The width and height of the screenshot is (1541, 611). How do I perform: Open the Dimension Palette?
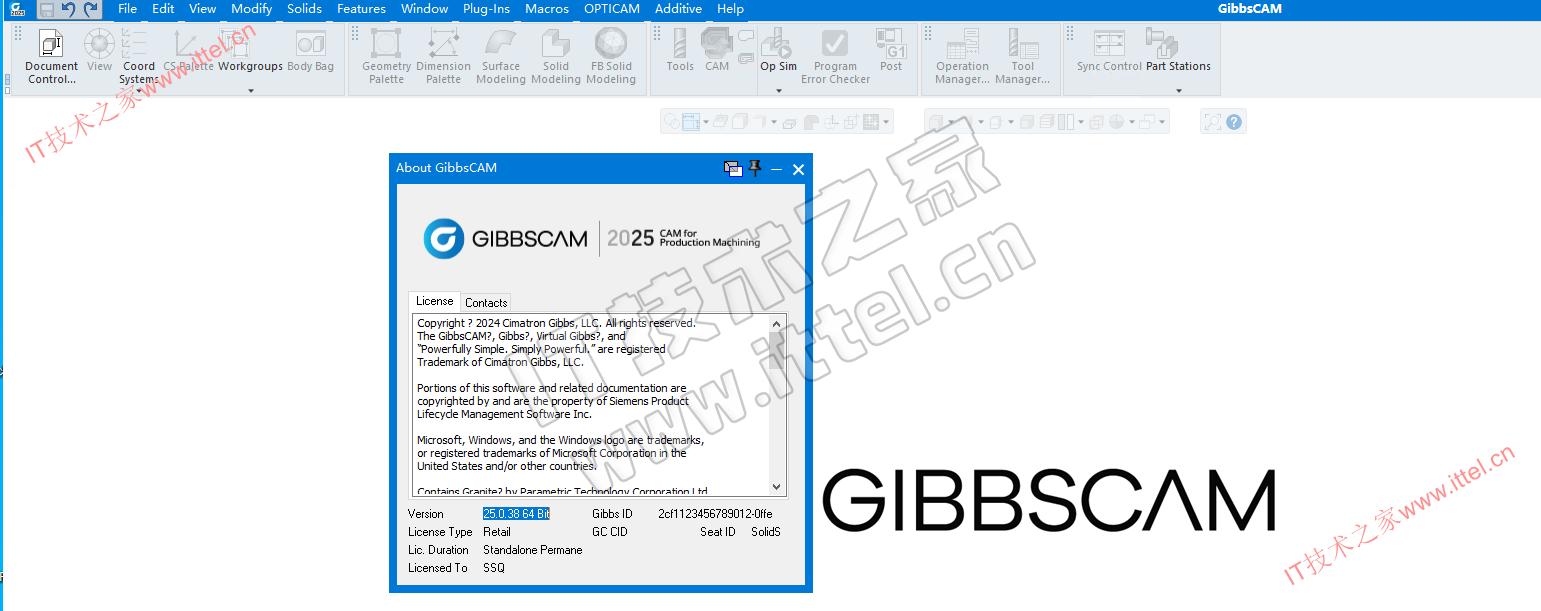coord(443,57)
